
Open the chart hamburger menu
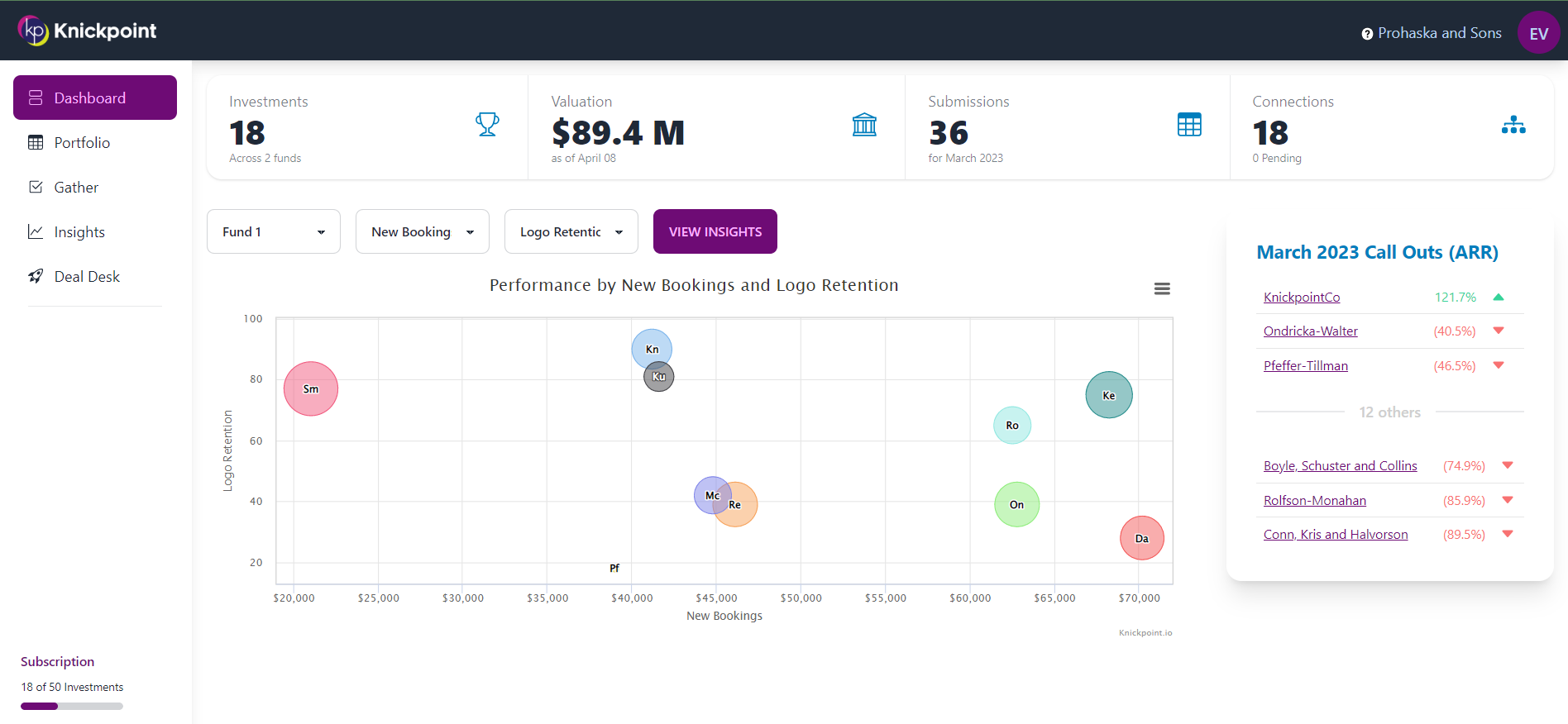(x=1162, y=288)
